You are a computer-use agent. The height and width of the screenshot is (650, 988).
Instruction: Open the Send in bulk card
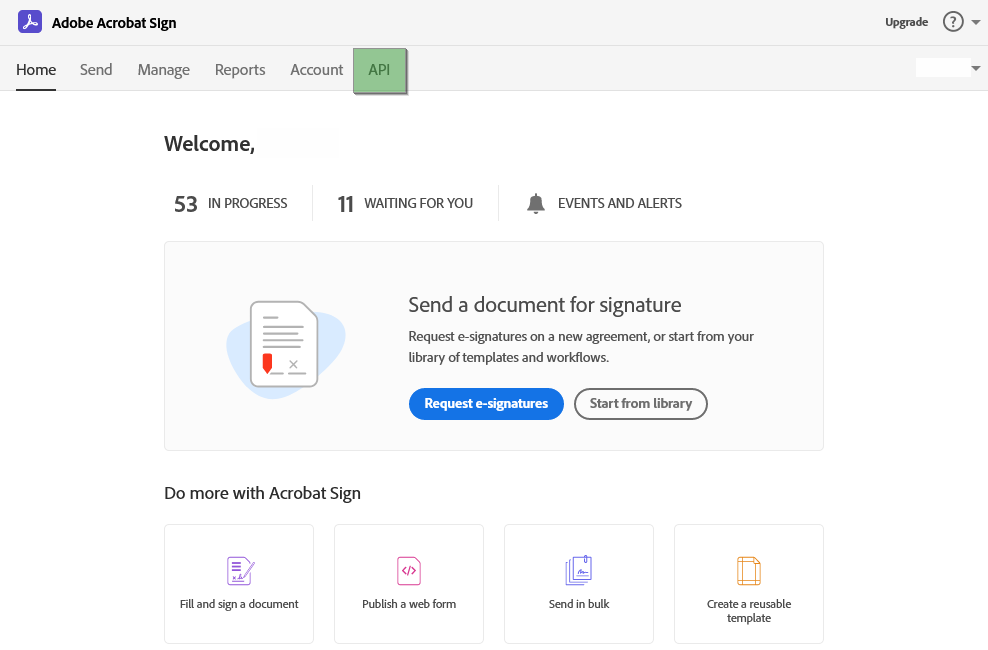(x=579, y=584)
